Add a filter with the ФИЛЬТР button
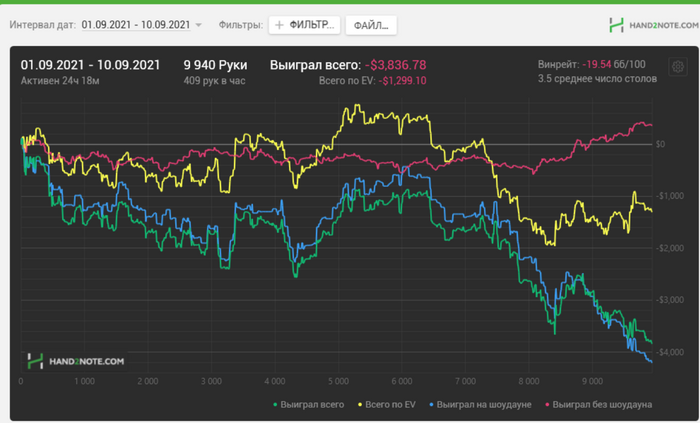700x423 pixels. (x=304, y=25)
